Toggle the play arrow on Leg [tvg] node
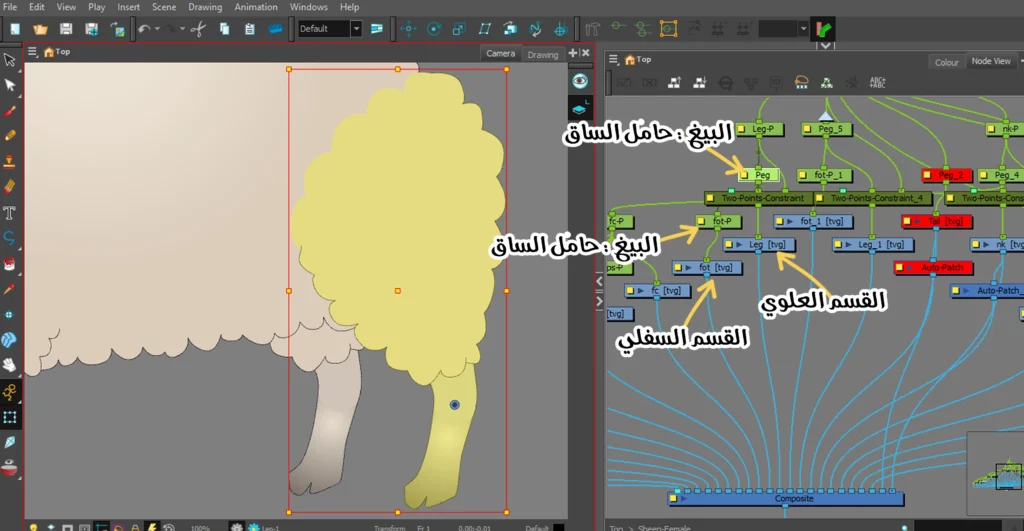 (739, 245)
